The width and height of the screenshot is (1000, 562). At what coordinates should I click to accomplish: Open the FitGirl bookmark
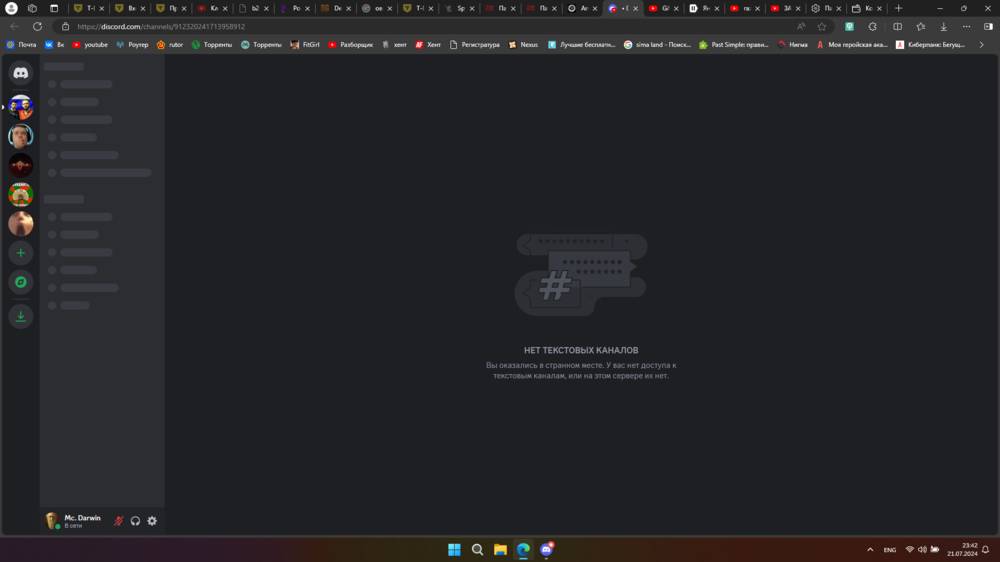click(305, 45)
